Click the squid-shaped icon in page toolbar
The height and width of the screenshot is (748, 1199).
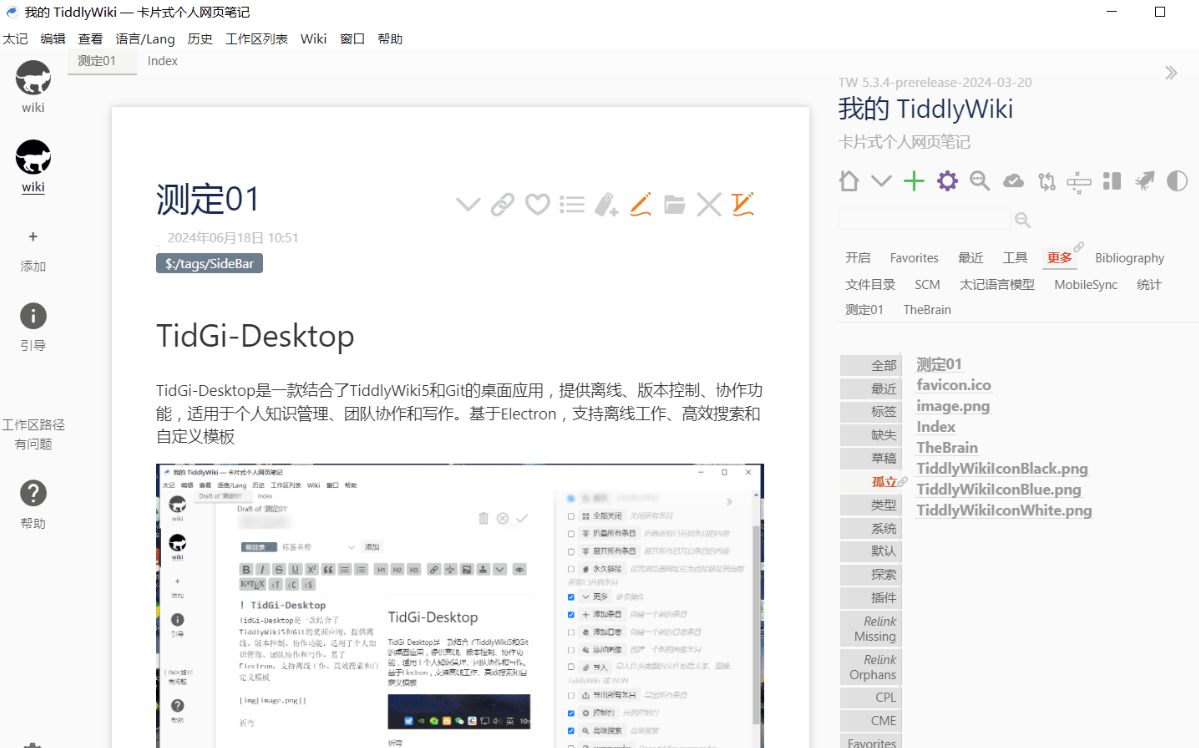point(1145,181)
